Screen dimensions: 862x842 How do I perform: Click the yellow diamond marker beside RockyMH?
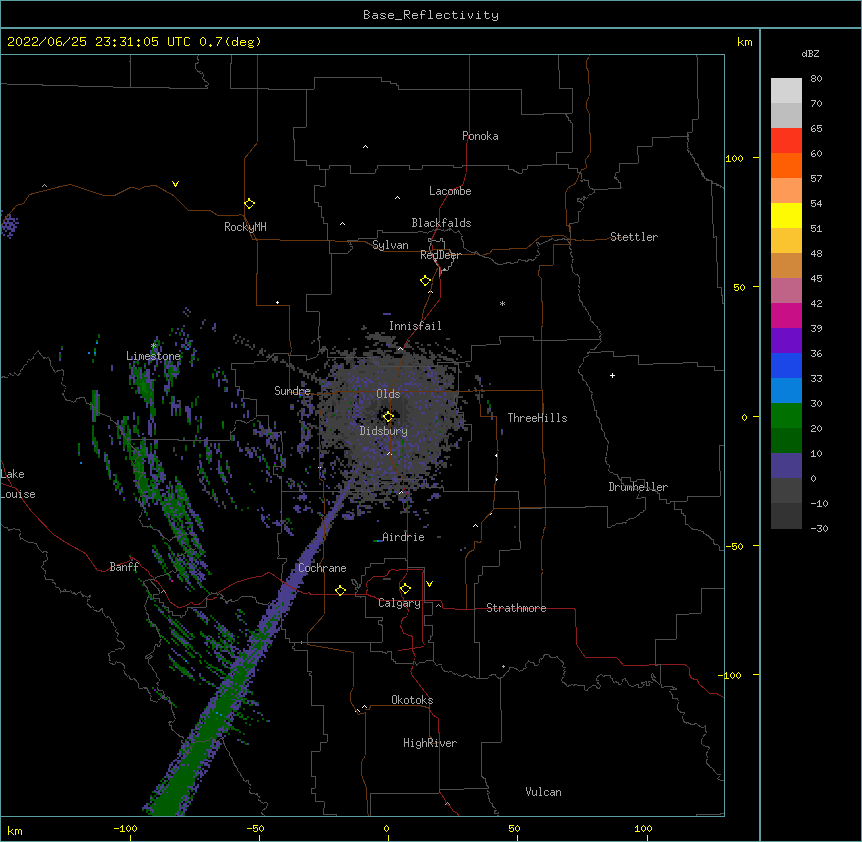pos(250,204)
